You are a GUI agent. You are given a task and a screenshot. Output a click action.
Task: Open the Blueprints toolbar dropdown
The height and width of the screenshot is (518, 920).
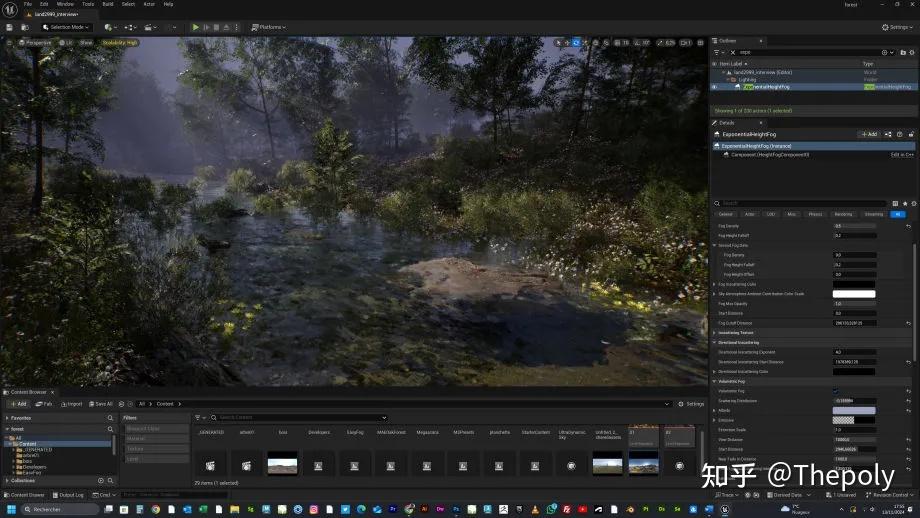point(130,27)
